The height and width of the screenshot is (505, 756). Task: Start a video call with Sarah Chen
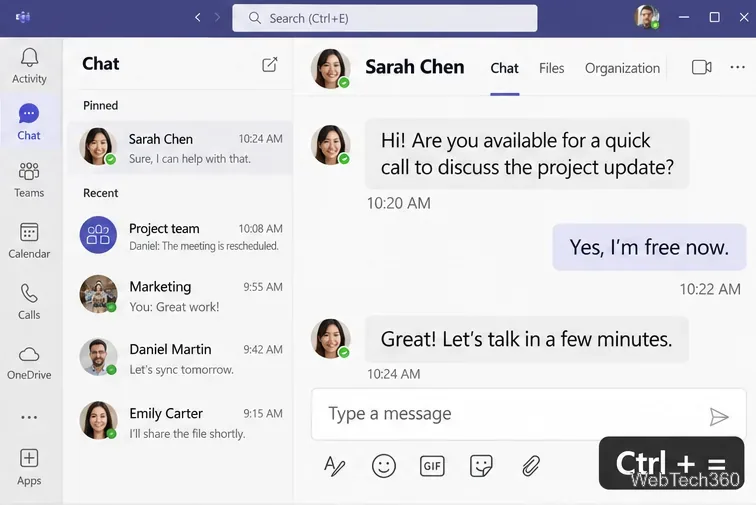(x=702, y=67)
